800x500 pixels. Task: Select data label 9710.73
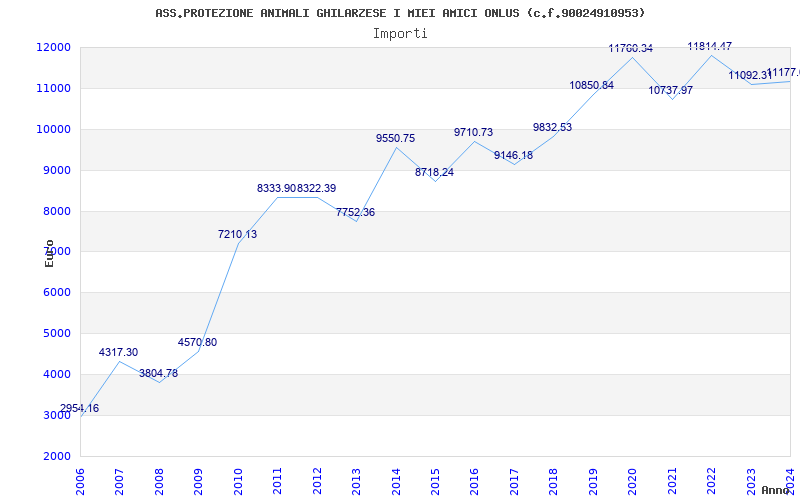pyautogui.click(x=474, y=132)
